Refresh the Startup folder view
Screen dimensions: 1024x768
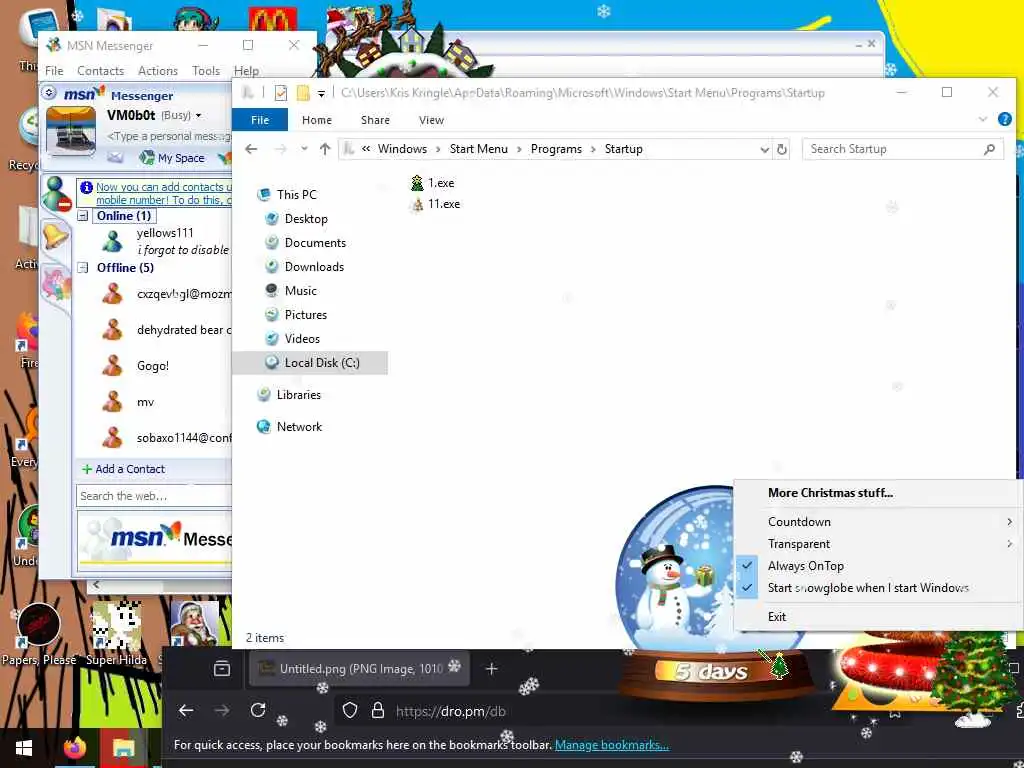(x=782, y=149)
